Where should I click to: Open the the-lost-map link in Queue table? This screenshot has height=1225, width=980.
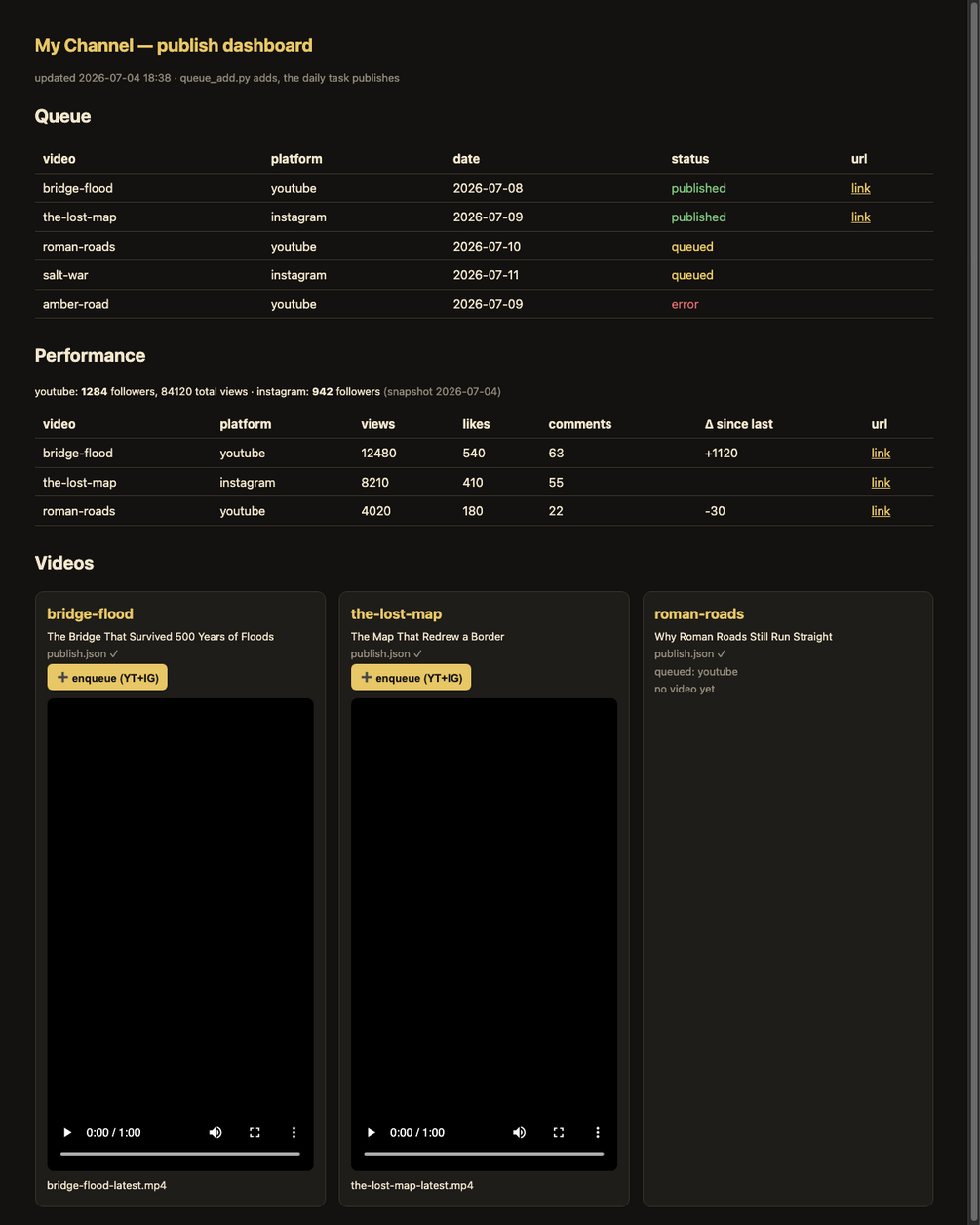pos(860,217)
